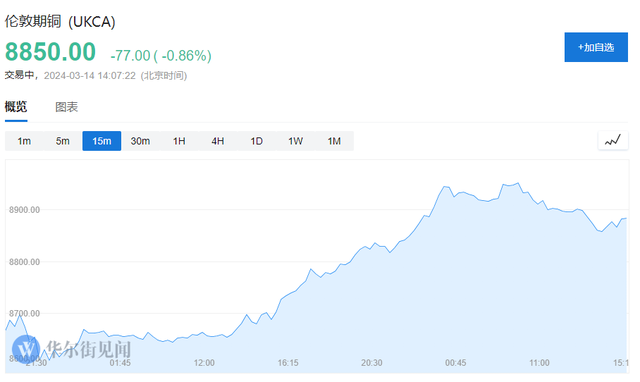Switch chart to 1D interval
The image size is (640, 382).
pos(257,141)
